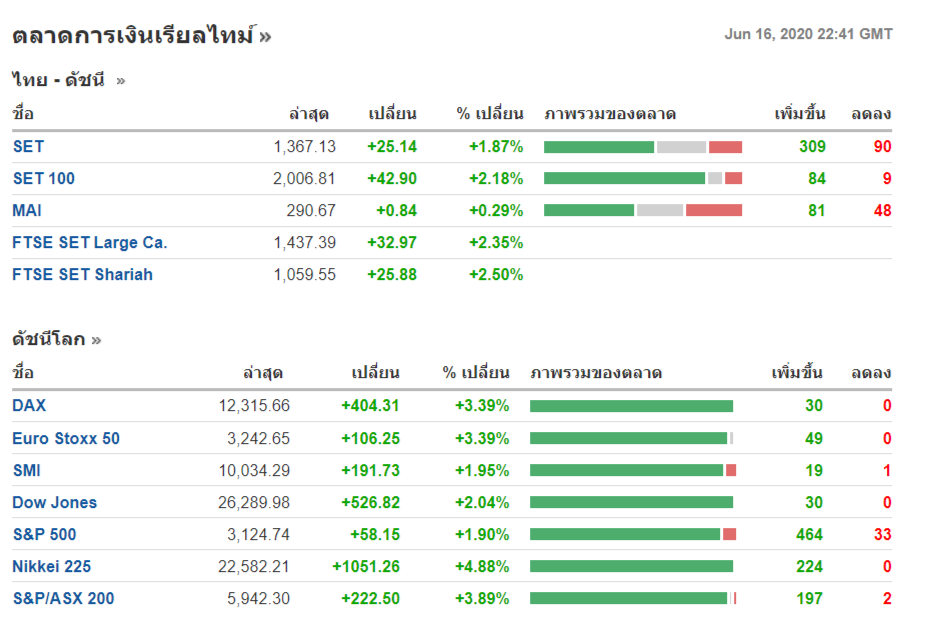927x632 pixels.
Task: Click the market overview bar for SET 100
Action: pos(642,179)
